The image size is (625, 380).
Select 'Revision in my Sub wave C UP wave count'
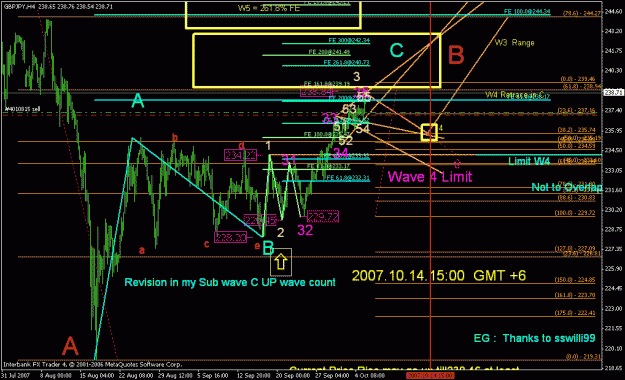(230, 282)
